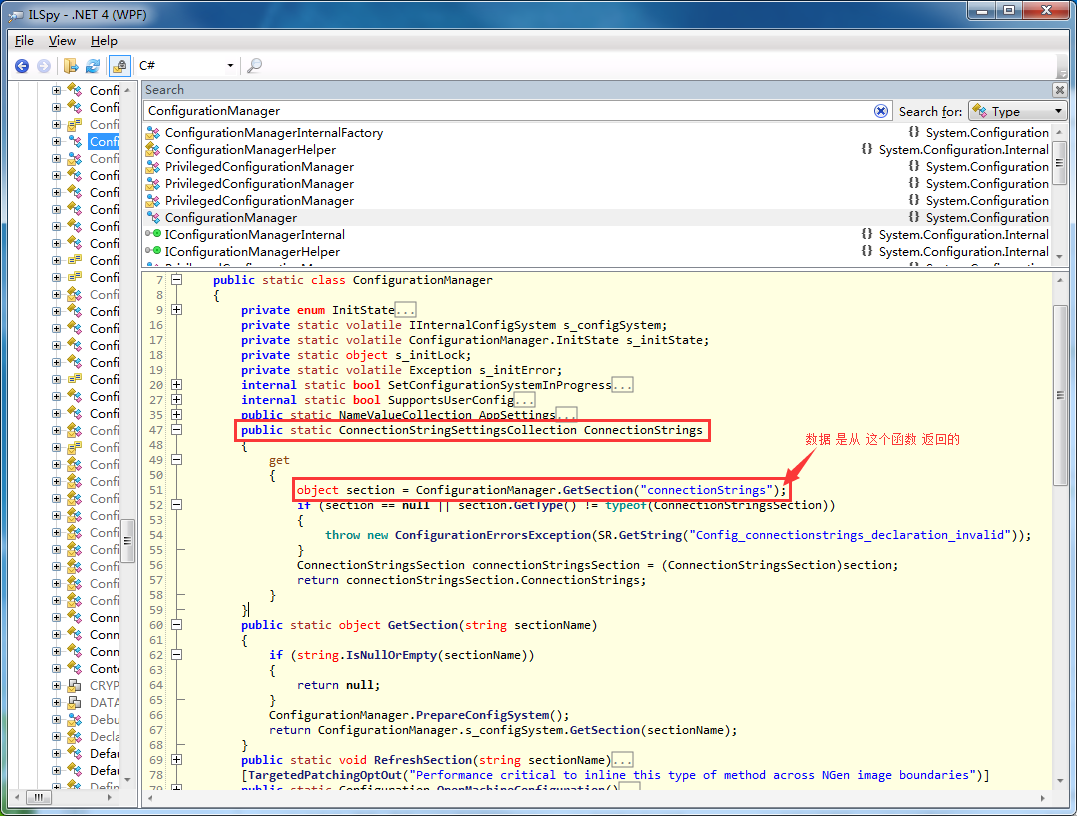Click the ConfigurationManager result class icon
1077x816 pixels.
[152, 218]
